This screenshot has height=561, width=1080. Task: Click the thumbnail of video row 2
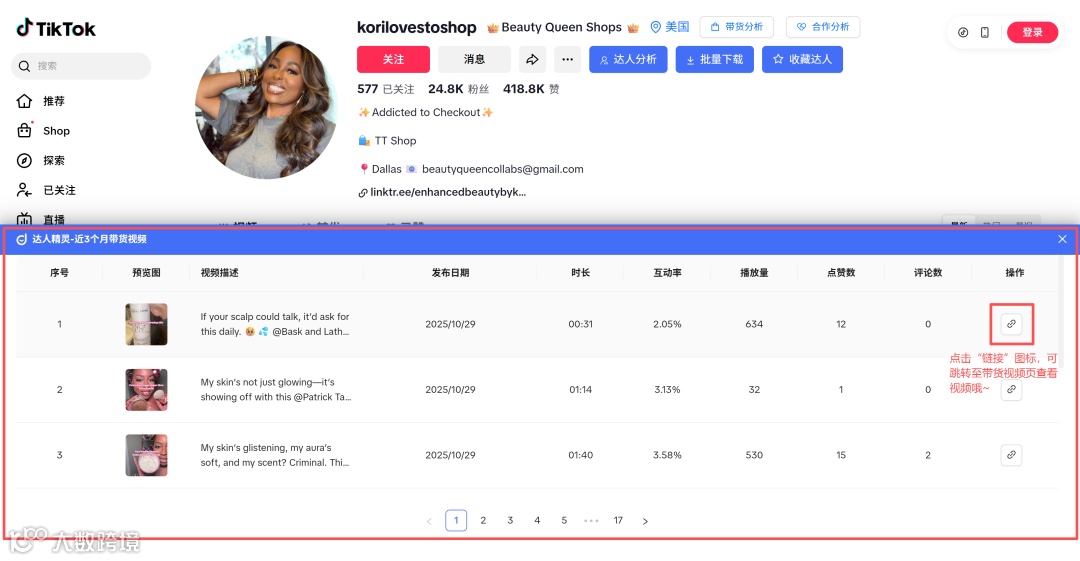tap(146, 389)
